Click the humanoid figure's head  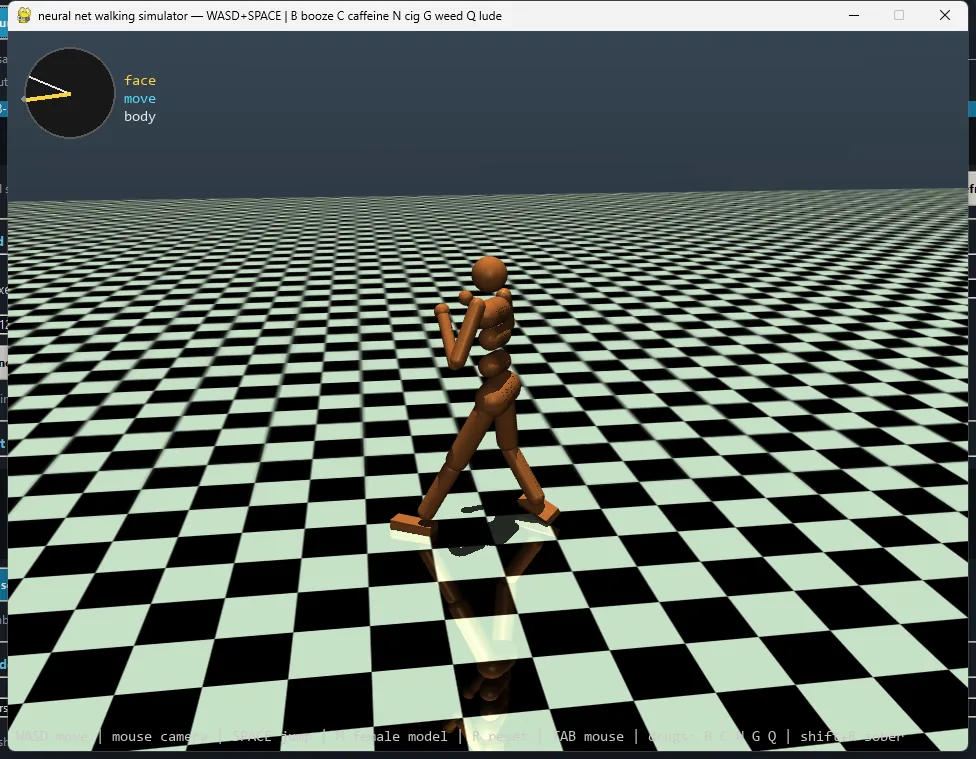pos(489,274)
